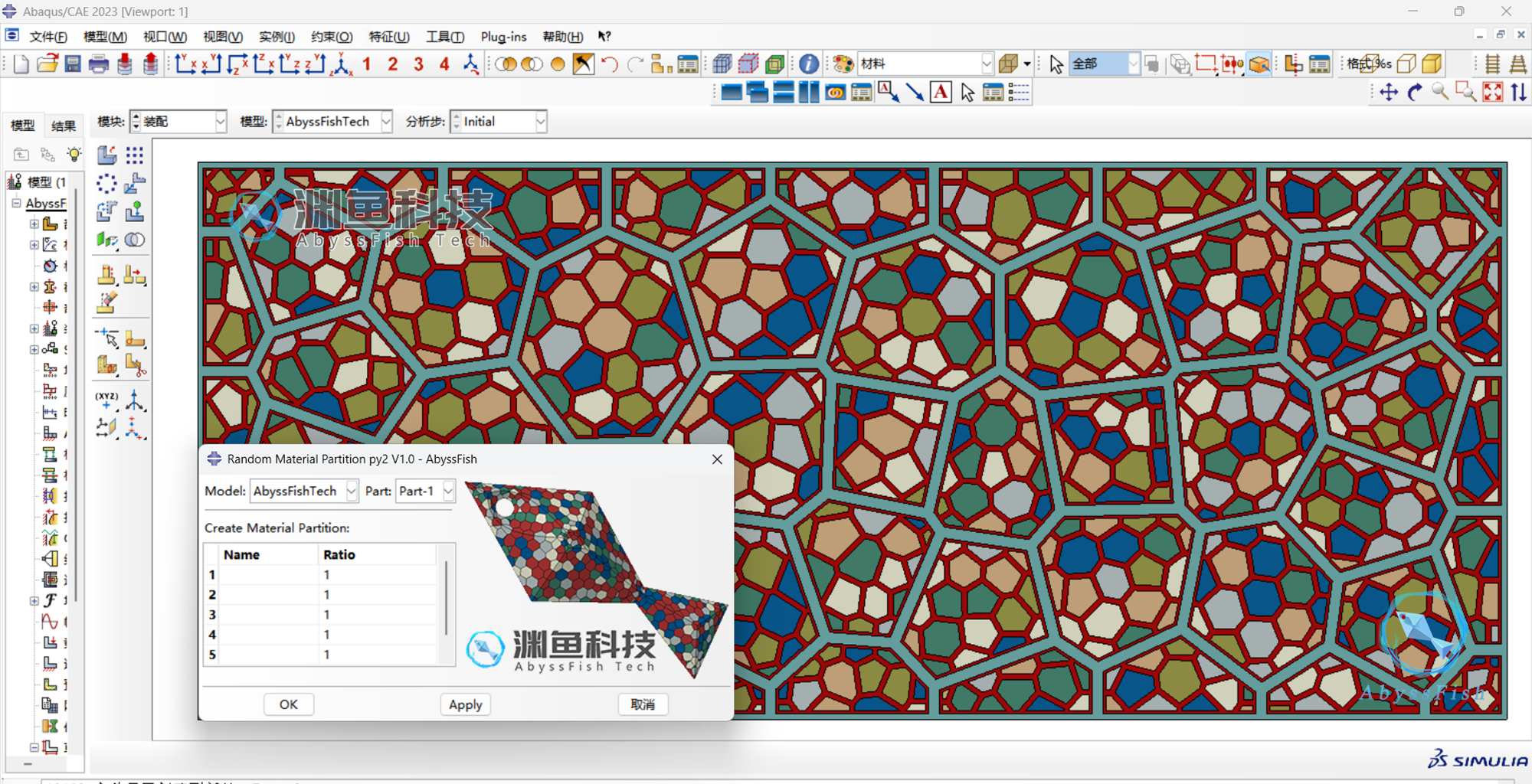Image resolution: width=1532 pixels, height=784 pixels.
Task: Click the Linear Pattern tool
Action: coord(135,155)
